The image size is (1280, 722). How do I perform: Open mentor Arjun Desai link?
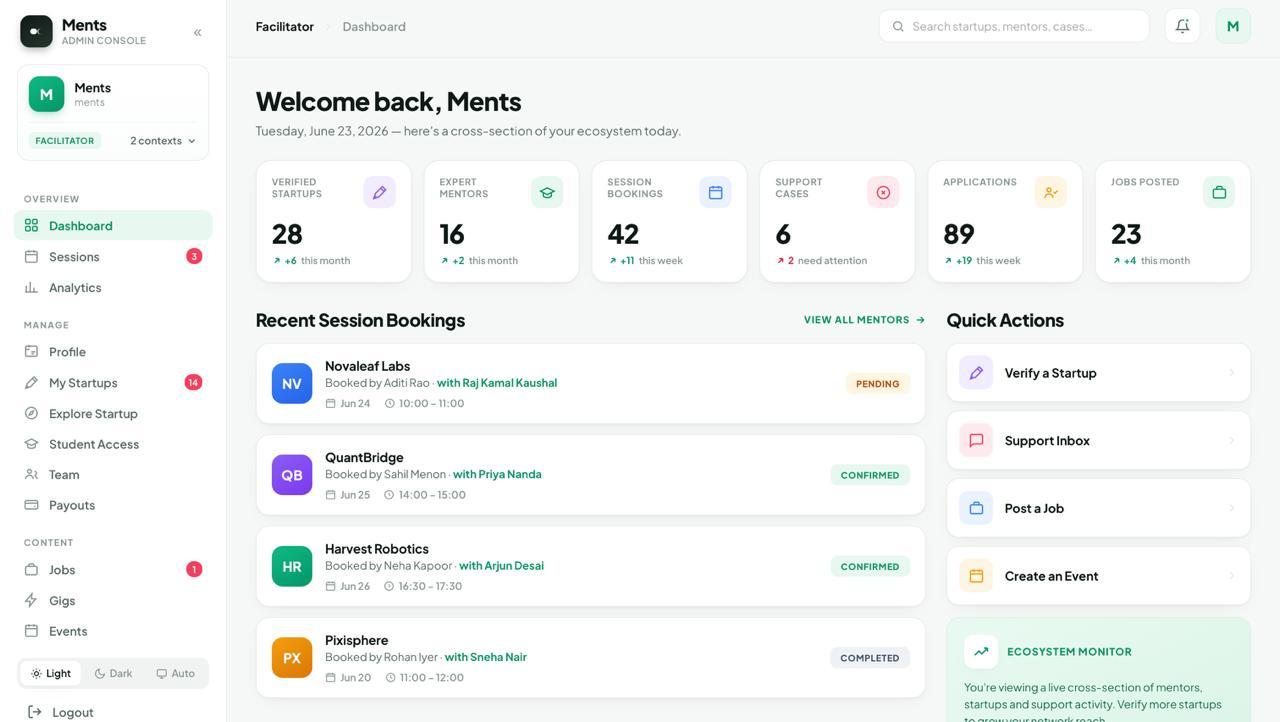click(501, 565)
